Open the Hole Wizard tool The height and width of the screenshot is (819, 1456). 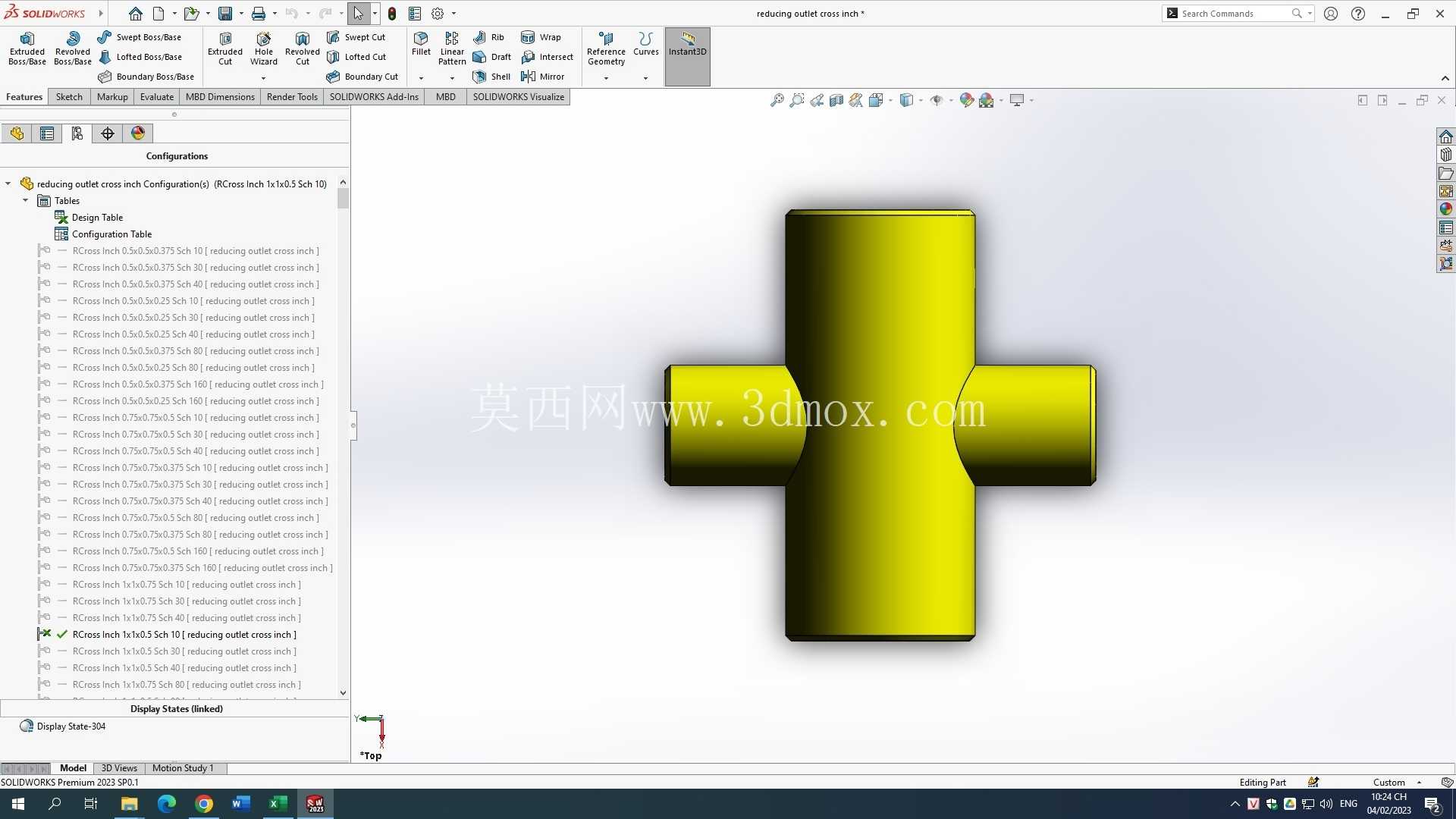264,49
